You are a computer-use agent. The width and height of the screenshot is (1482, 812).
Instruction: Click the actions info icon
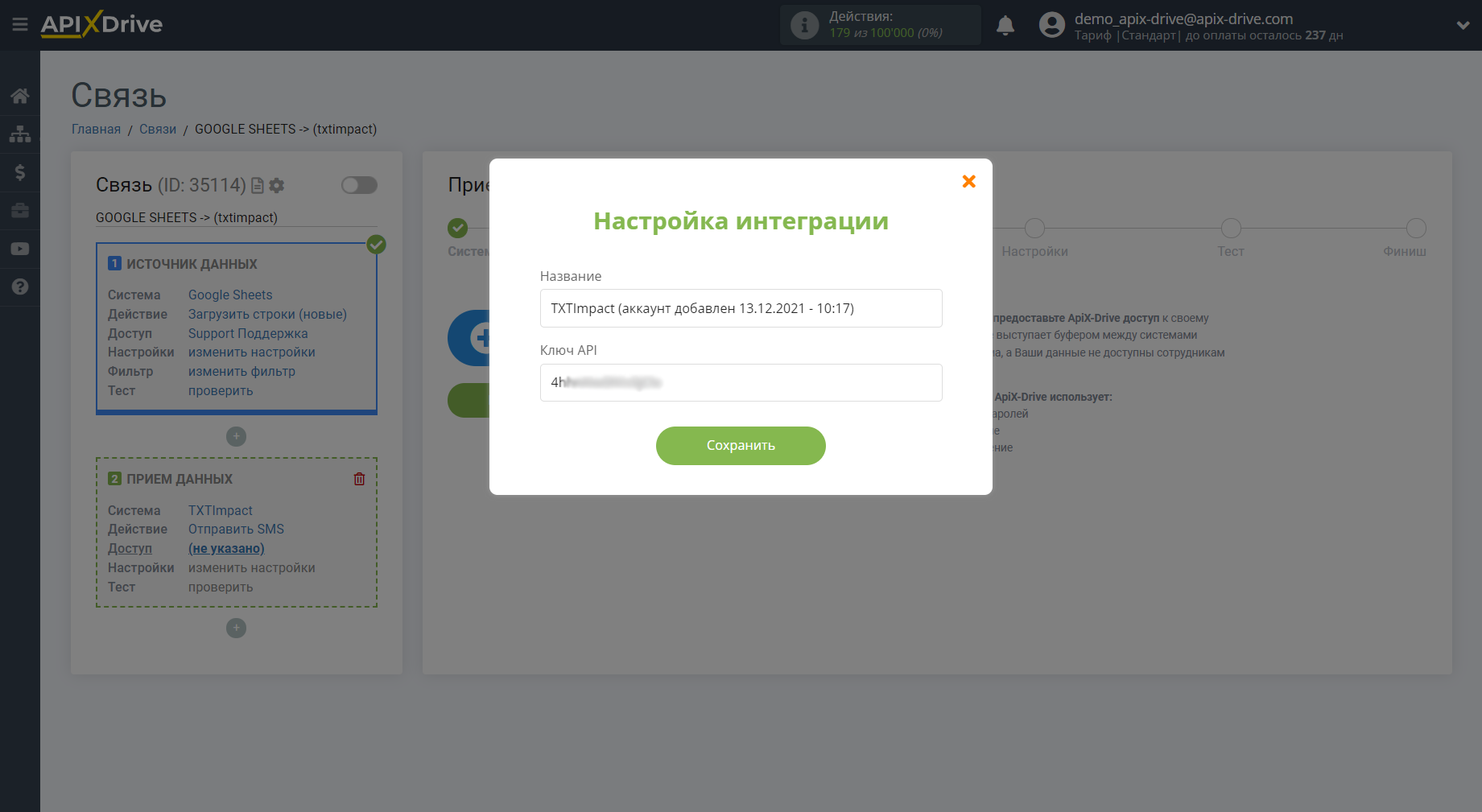coord(804,25)
